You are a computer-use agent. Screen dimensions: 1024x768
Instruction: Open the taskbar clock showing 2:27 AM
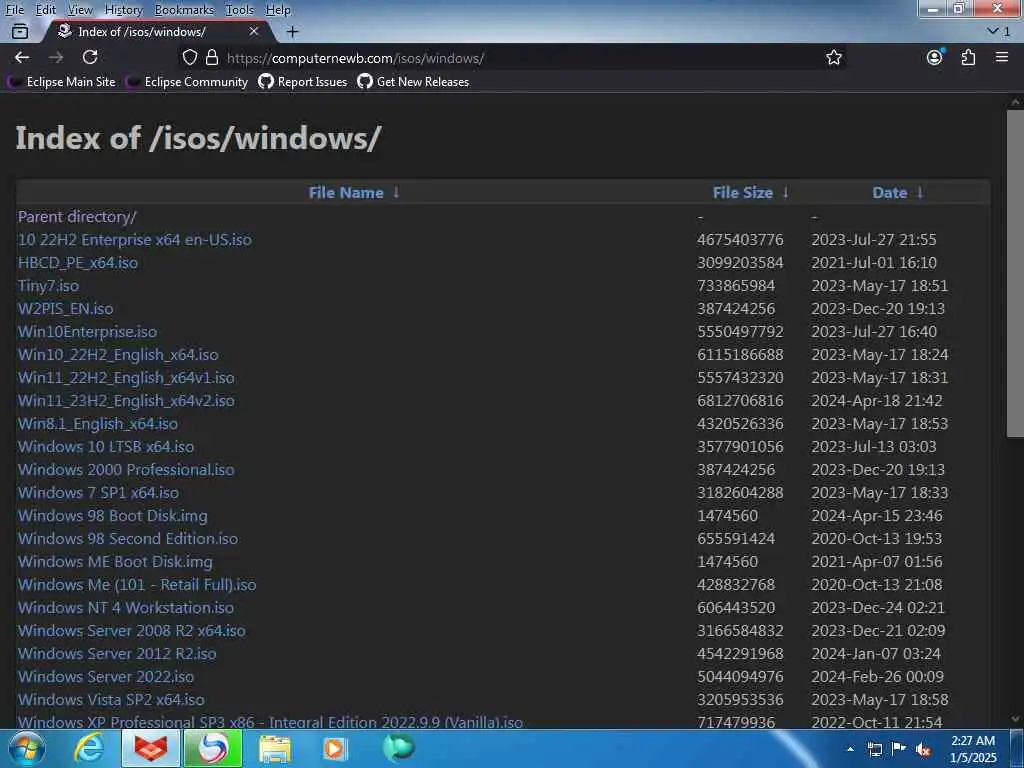[x=973, y=749]
